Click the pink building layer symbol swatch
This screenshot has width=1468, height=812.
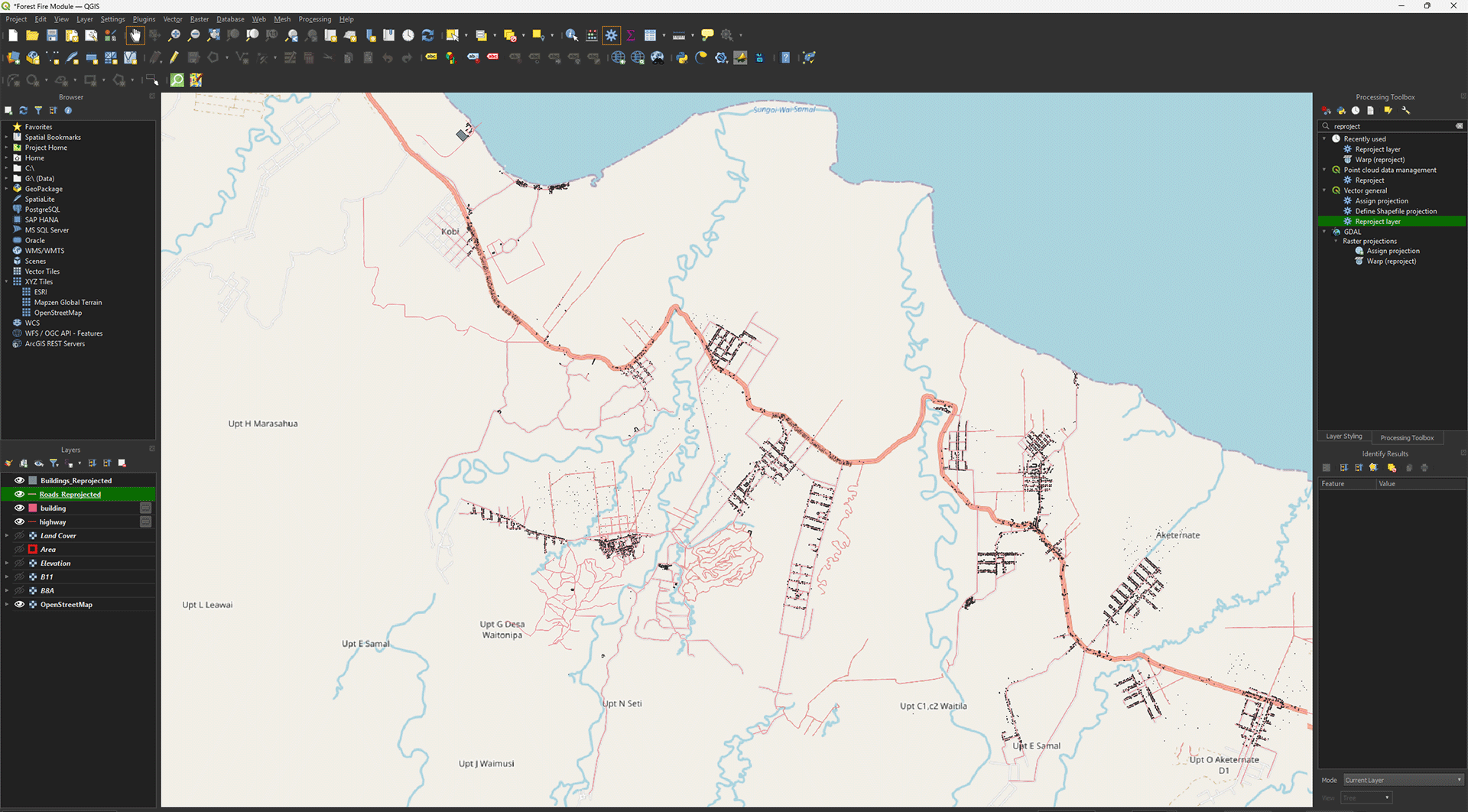point(33,508)
